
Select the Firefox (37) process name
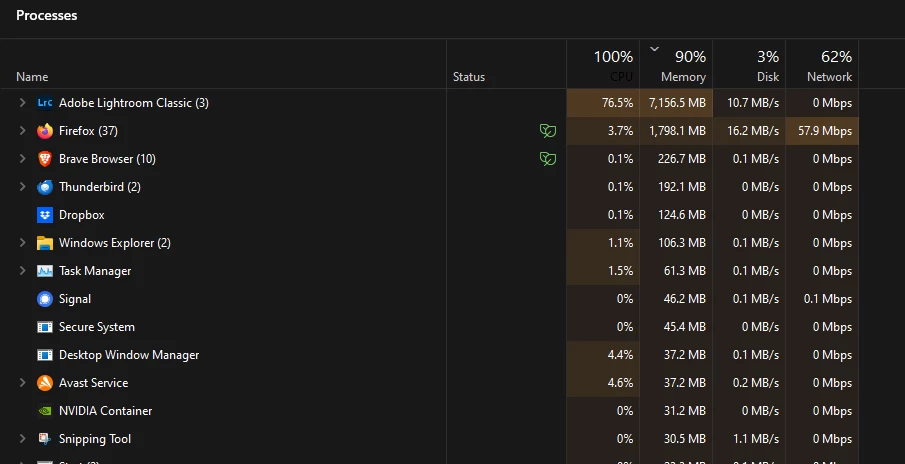(88, 131)
